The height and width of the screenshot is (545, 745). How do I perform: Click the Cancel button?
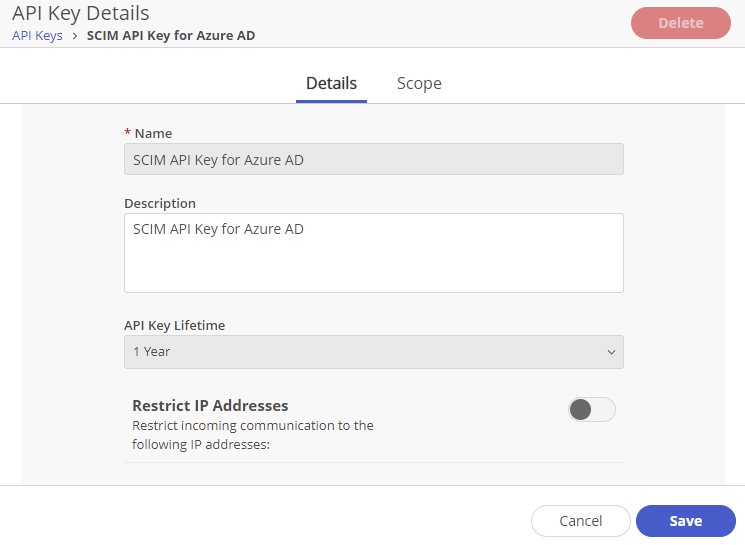[580, 521]
